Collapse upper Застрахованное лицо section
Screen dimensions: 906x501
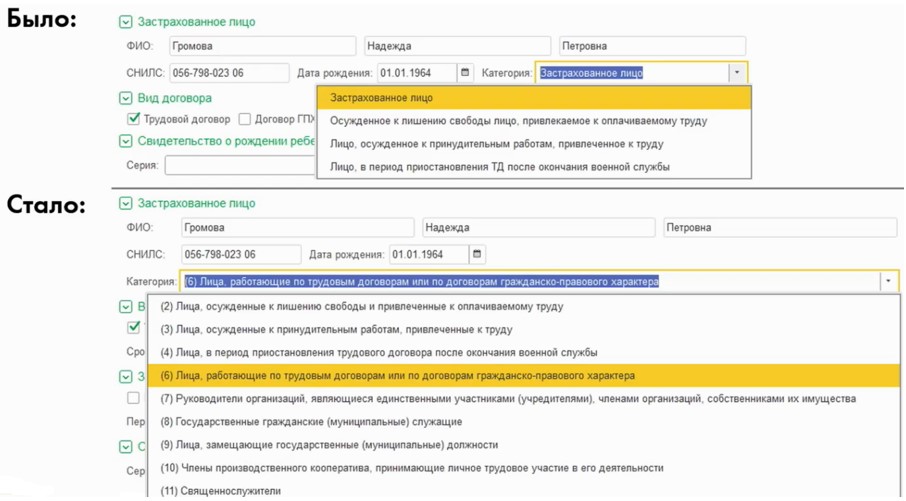tap(125, 22)
